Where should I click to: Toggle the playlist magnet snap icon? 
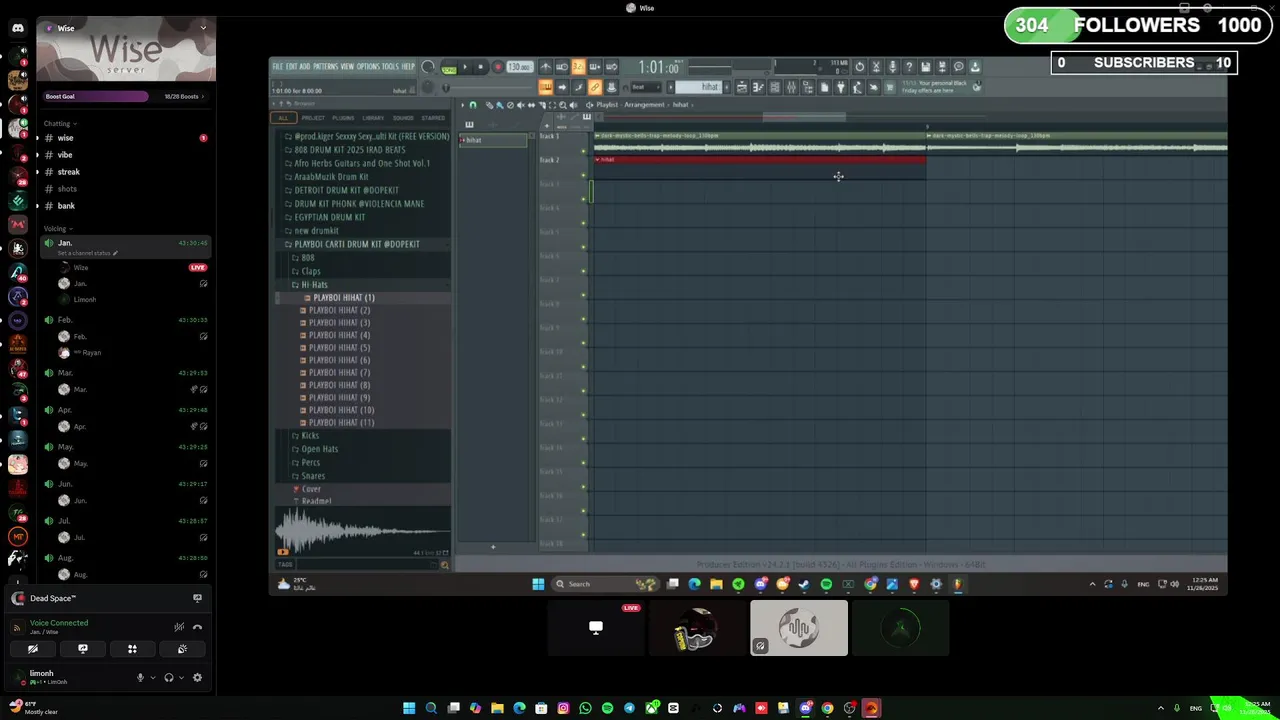tap(473, 105)
